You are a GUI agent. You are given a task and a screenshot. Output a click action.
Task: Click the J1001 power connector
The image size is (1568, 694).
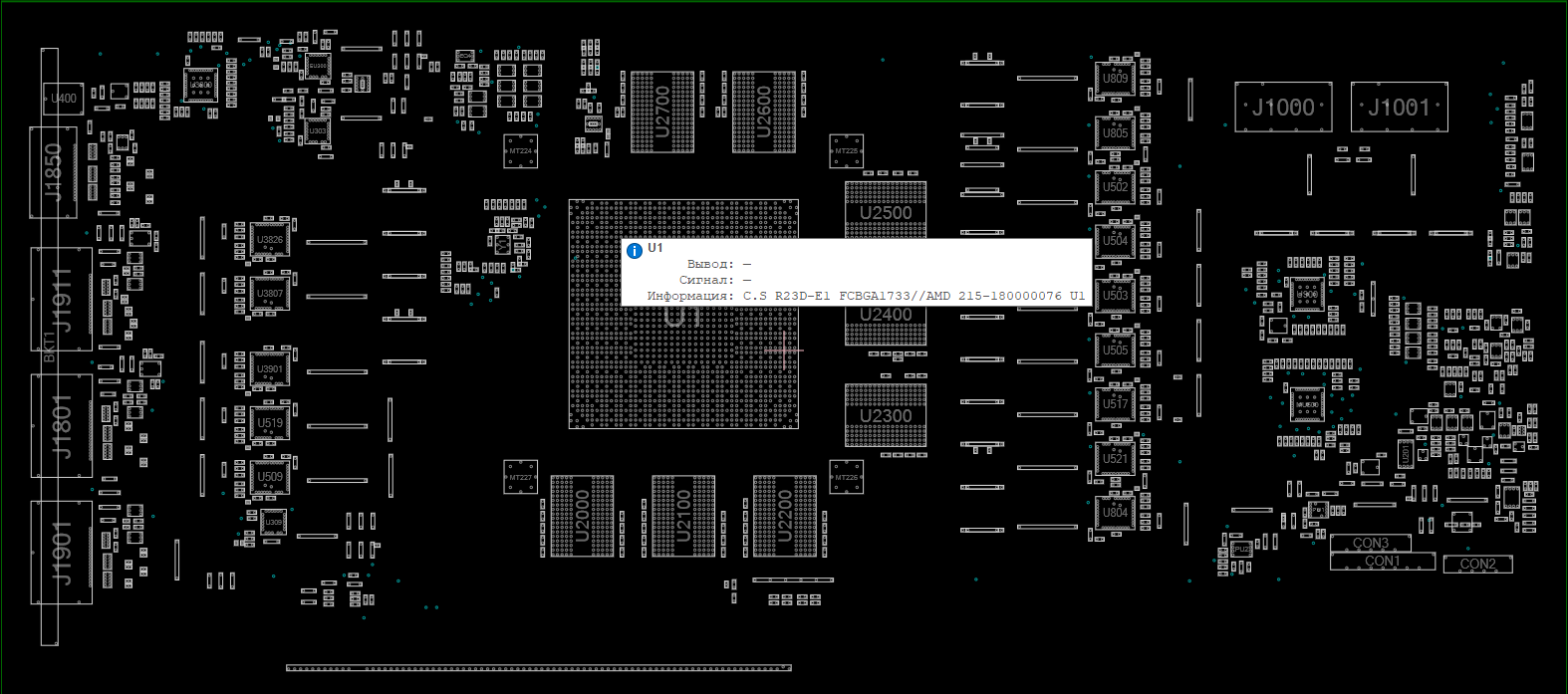pos(1399,108)
